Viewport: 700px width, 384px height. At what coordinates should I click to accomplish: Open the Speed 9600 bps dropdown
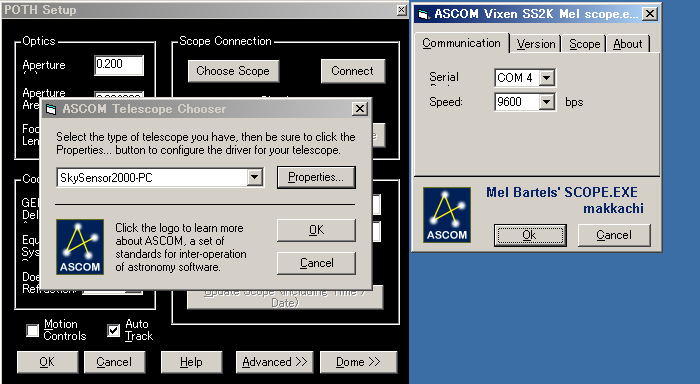point(547,102)
